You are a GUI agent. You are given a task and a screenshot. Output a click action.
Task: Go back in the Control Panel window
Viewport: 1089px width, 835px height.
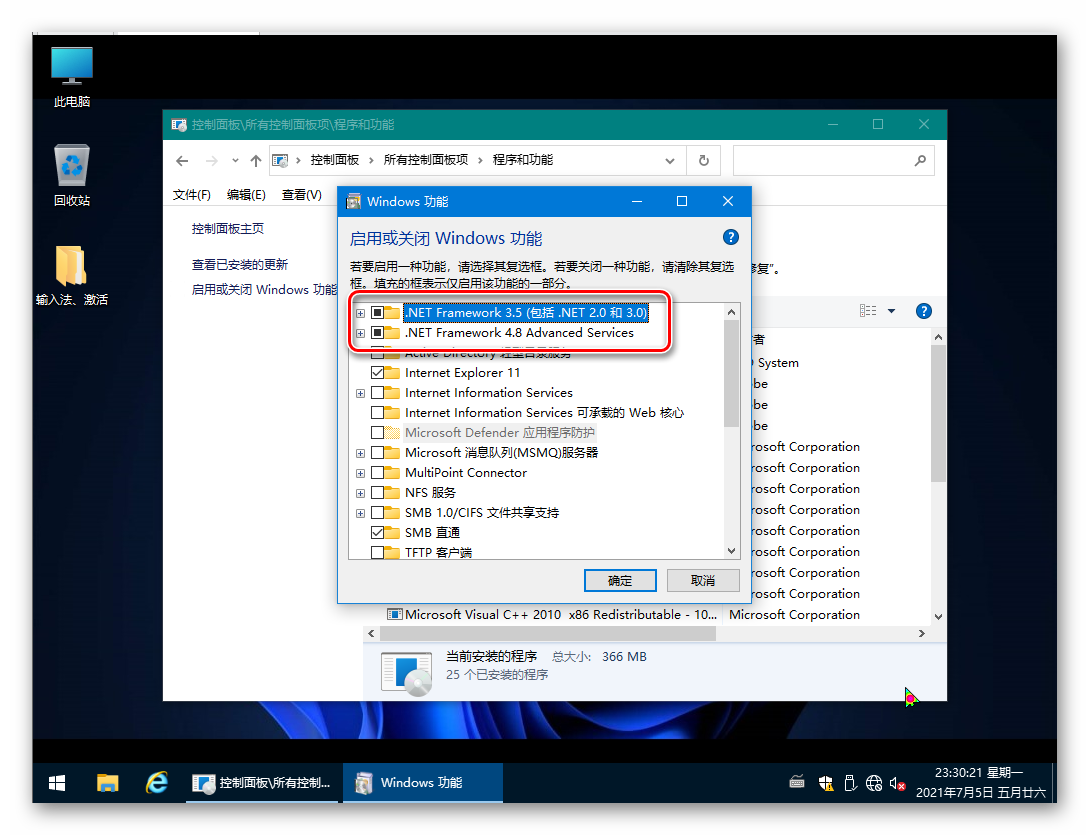coord(182,160)
